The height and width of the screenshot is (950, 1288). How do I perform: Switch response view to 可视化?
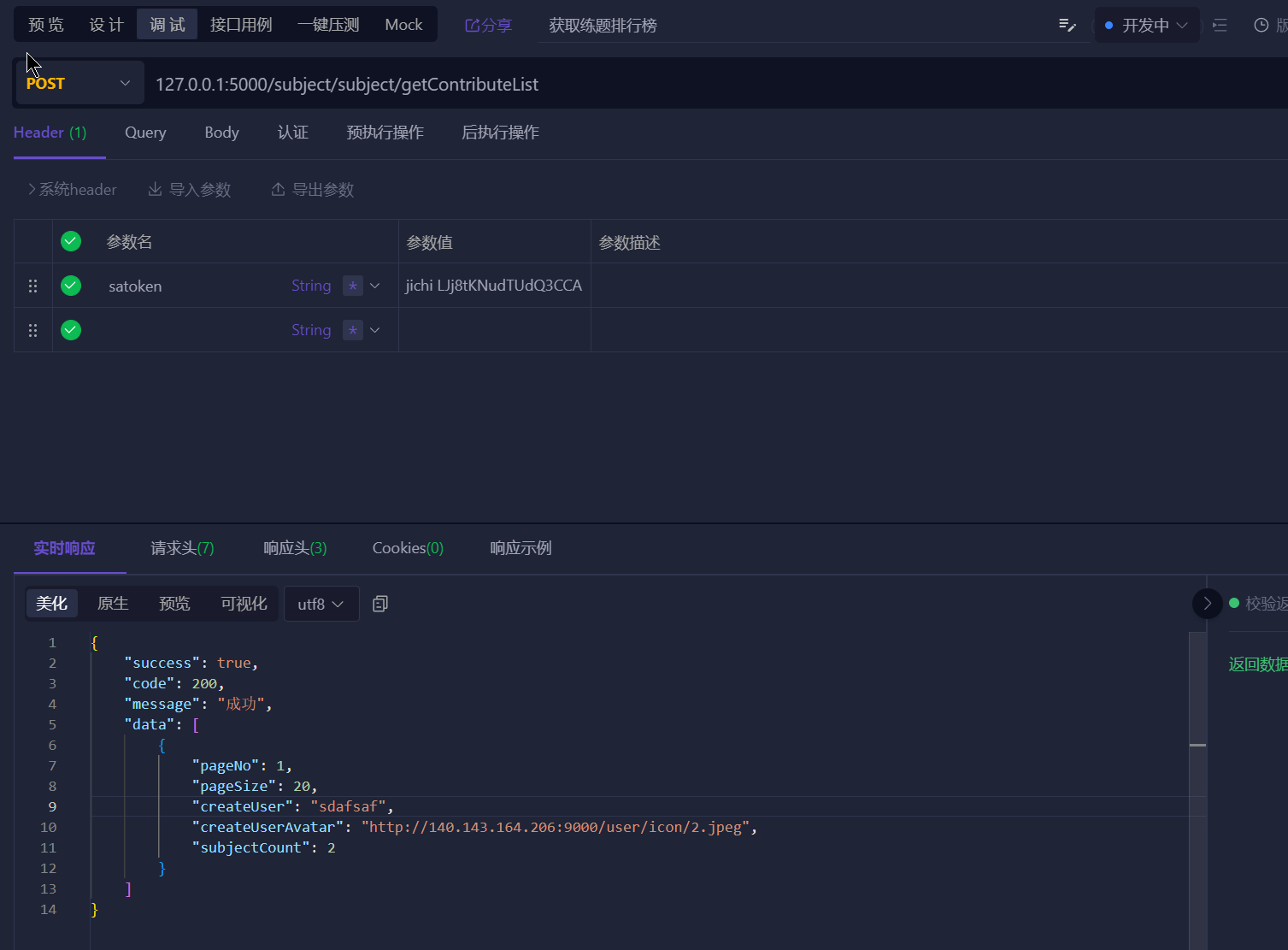point(244,604)
